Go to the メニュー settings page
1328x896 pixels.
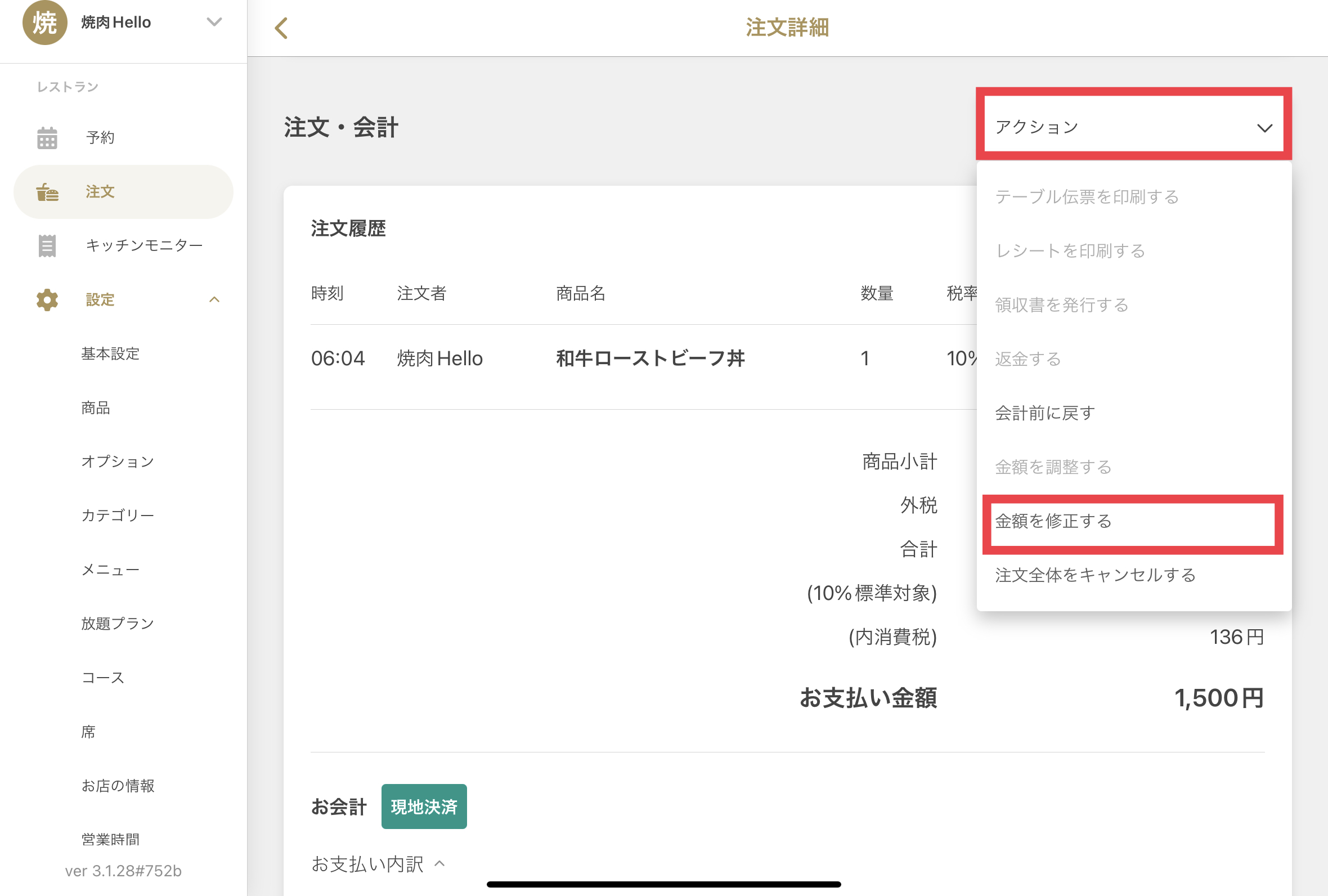tap(110, 570)
